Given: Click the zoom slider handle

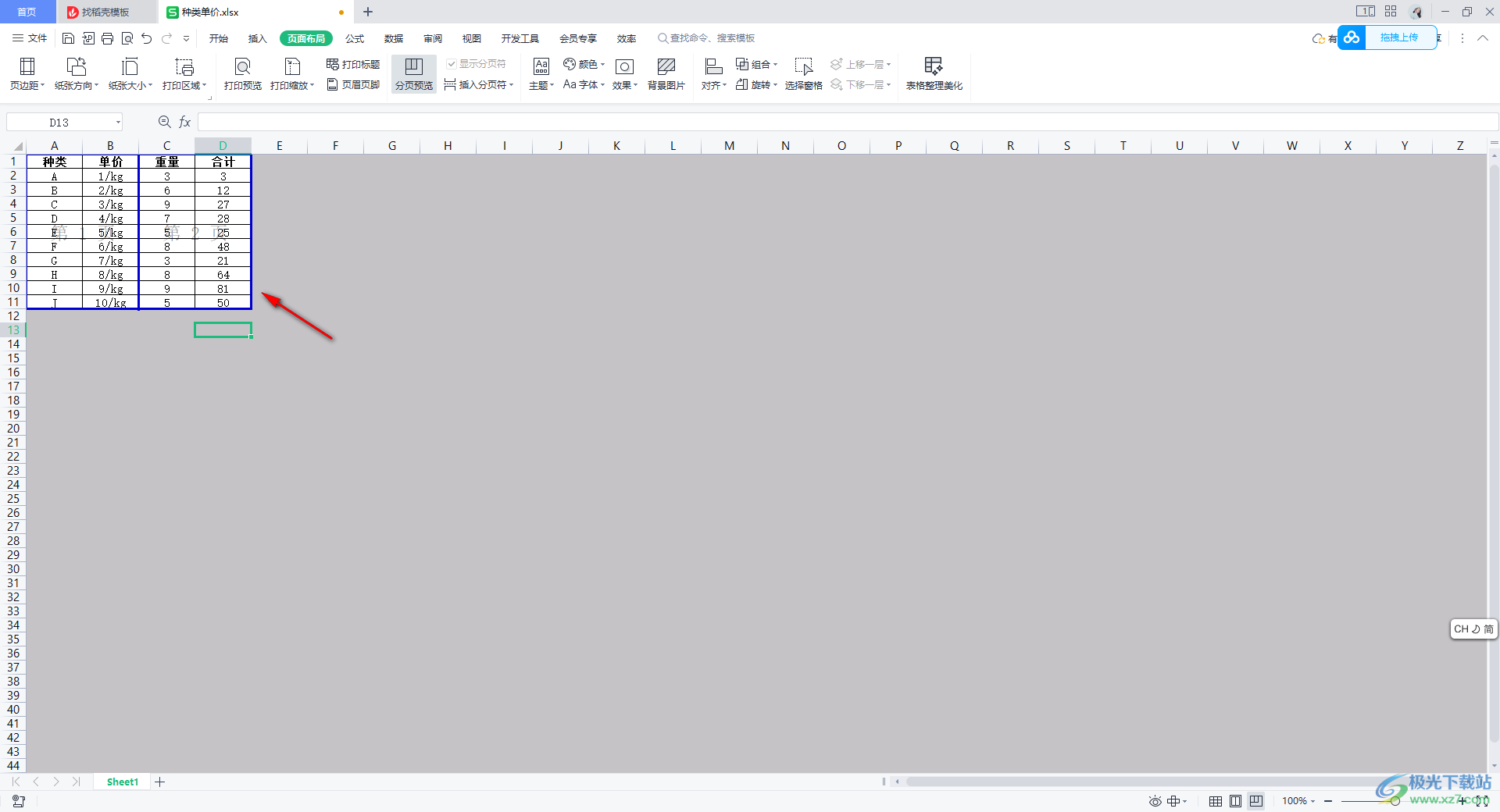Looking at the screenshot, I should click(1395, 801).
